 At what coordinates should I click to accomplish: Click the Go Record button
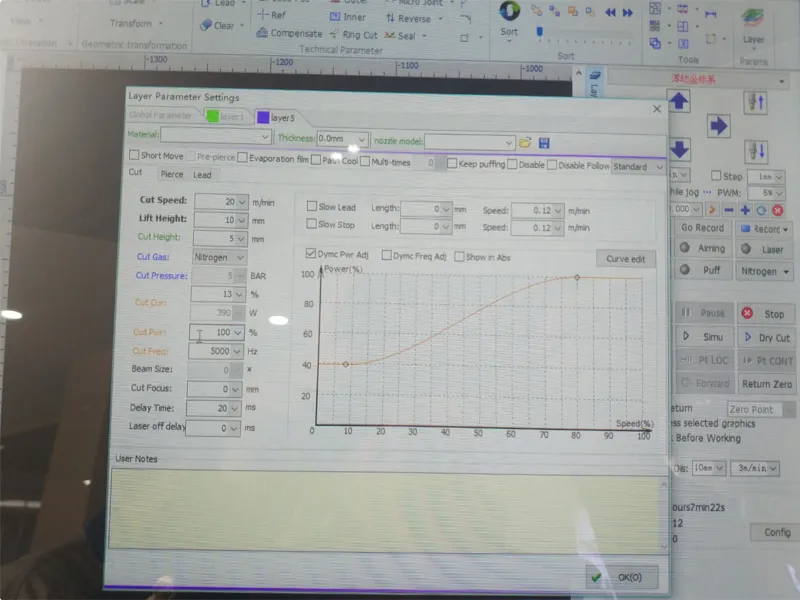[703, 228]
